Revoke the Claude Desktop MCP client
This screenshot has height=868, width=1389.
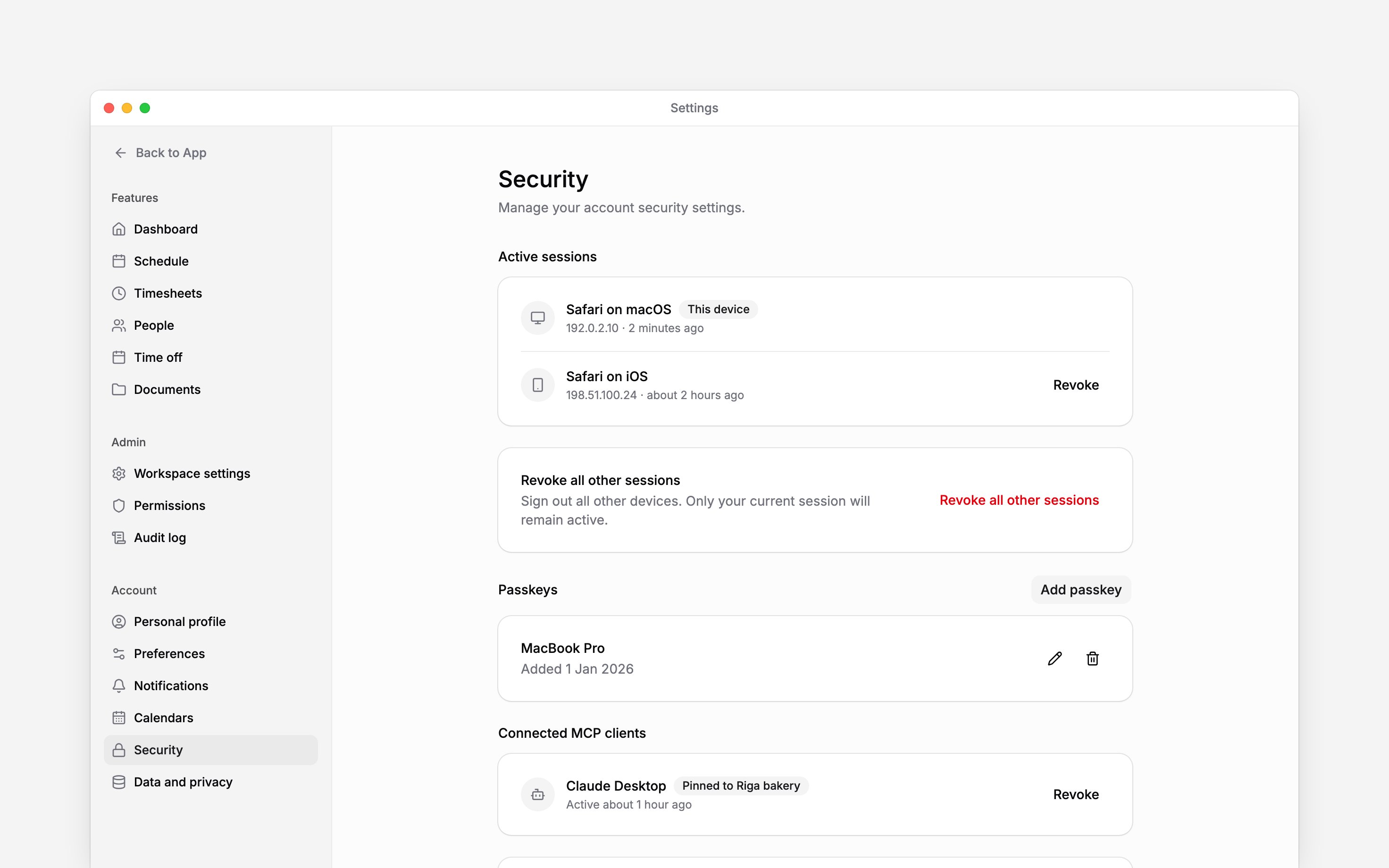1076,794
